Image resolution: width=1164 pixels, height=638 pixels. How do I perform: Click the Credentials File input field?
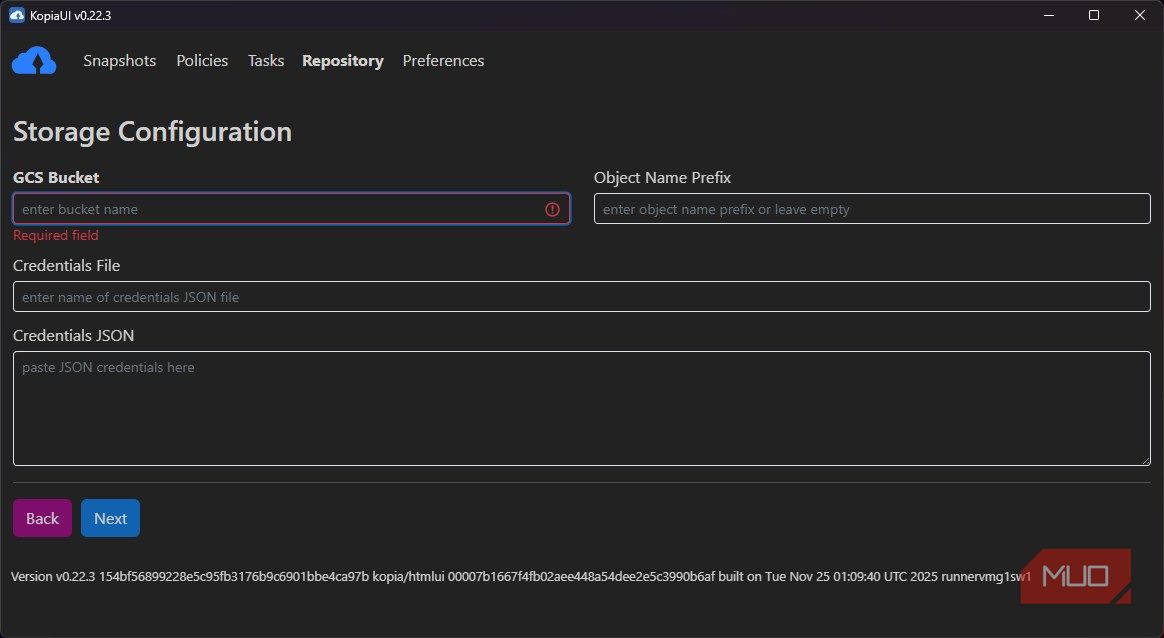[x=582, y=296]
